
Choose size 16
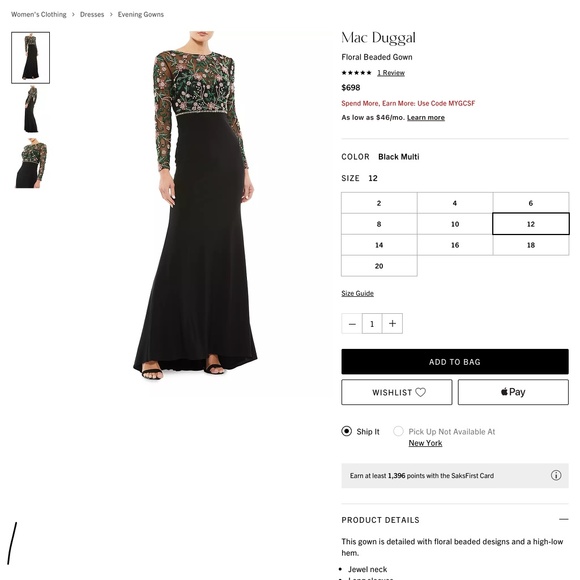[x=455, y=245]
